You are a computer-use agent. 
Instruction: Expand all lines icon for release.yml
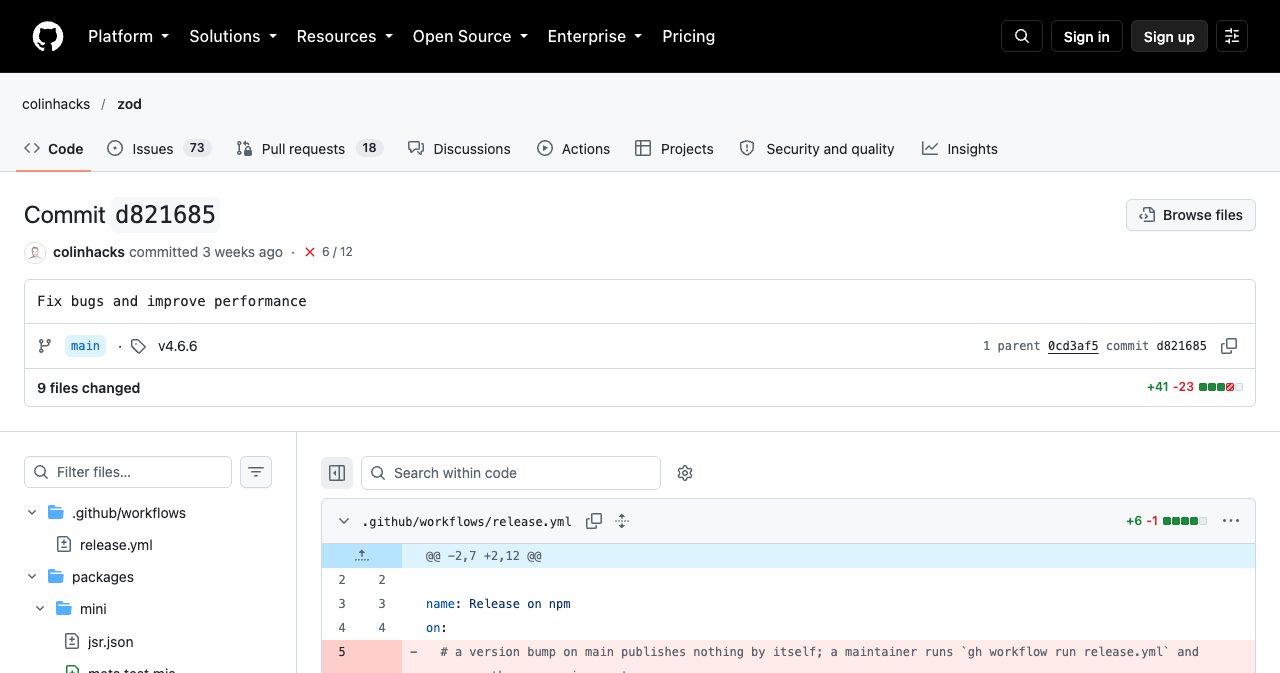pyautogui.click(x=622, y=521)
